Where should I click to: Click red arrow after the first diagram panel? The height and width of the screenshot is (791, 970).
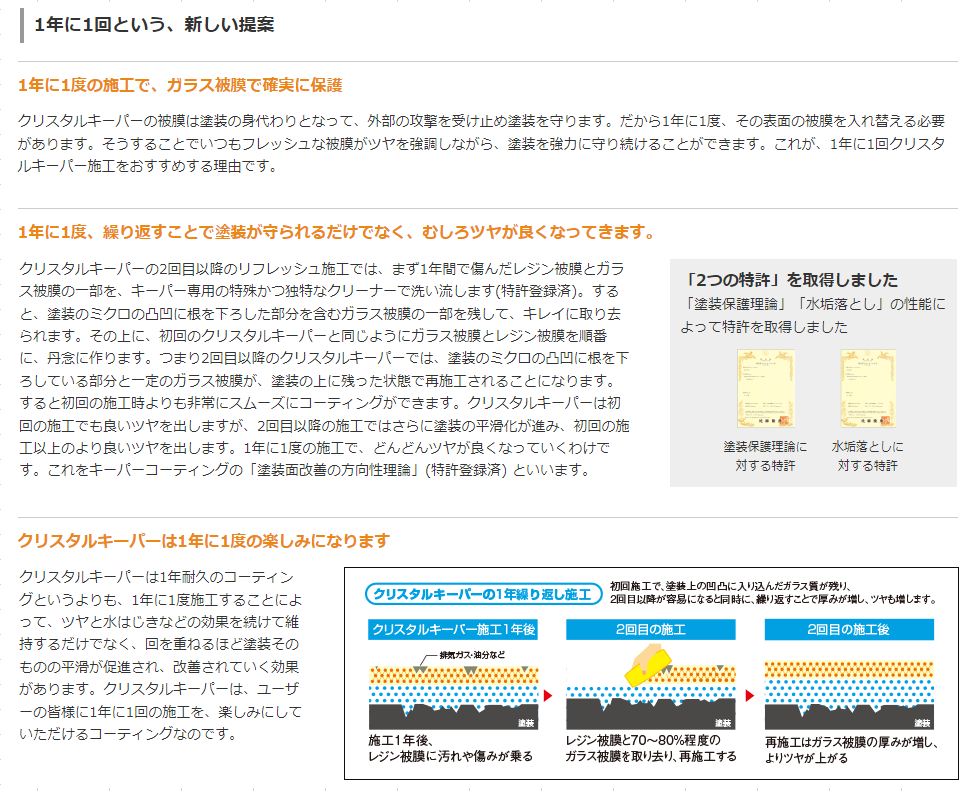tap(548, 696)
